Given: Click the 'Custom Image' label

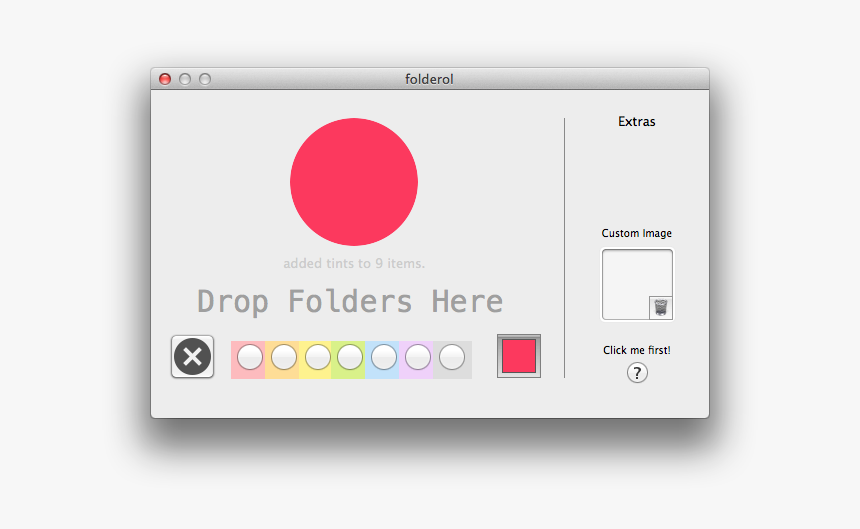Looking at the screenshot, I should 637,234.
